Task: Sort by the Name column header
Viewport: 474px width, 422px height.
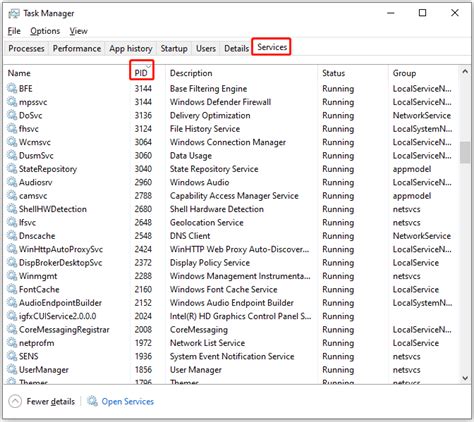Action: point(19,73)
